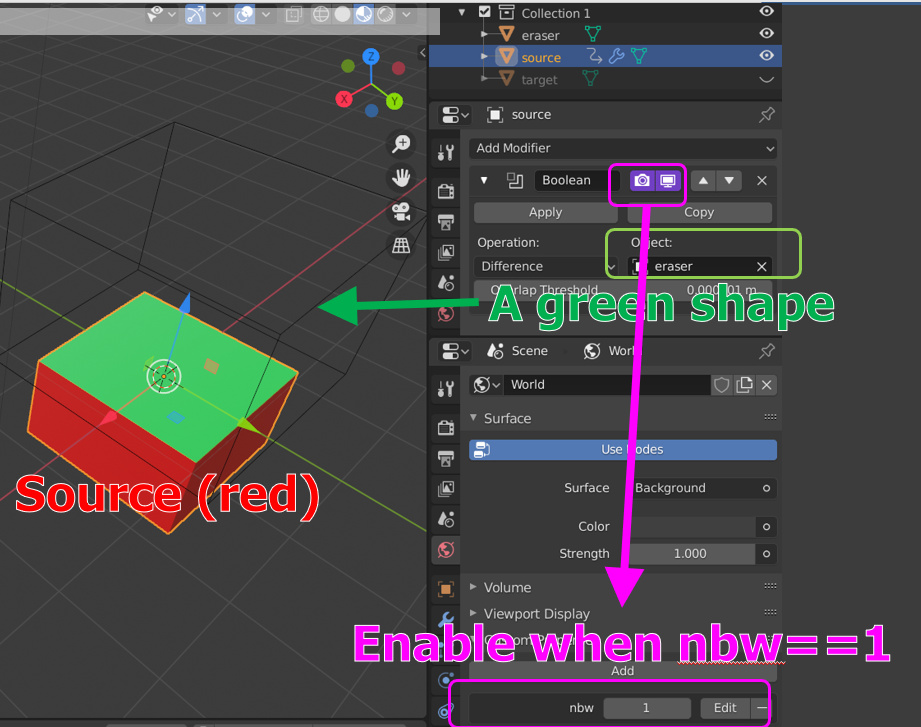Select solid viewport shading mode
Image resolution: width=921 pixels, height=727 pixels.
(x=342, y=14)
